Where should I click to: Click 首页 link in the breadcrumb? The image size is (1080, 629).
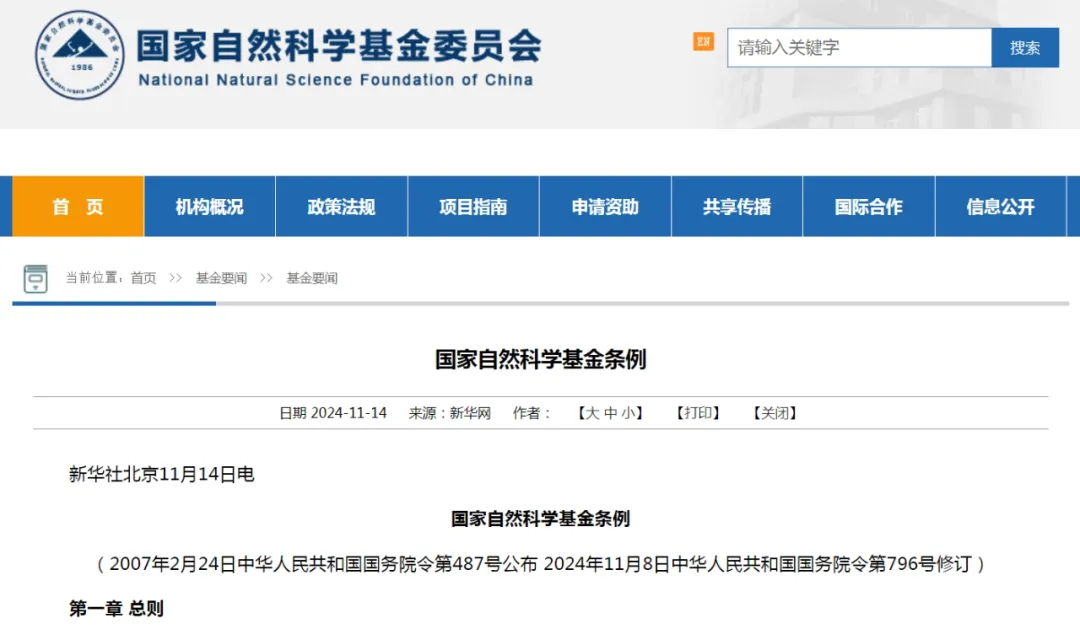(x=143, y=278)
